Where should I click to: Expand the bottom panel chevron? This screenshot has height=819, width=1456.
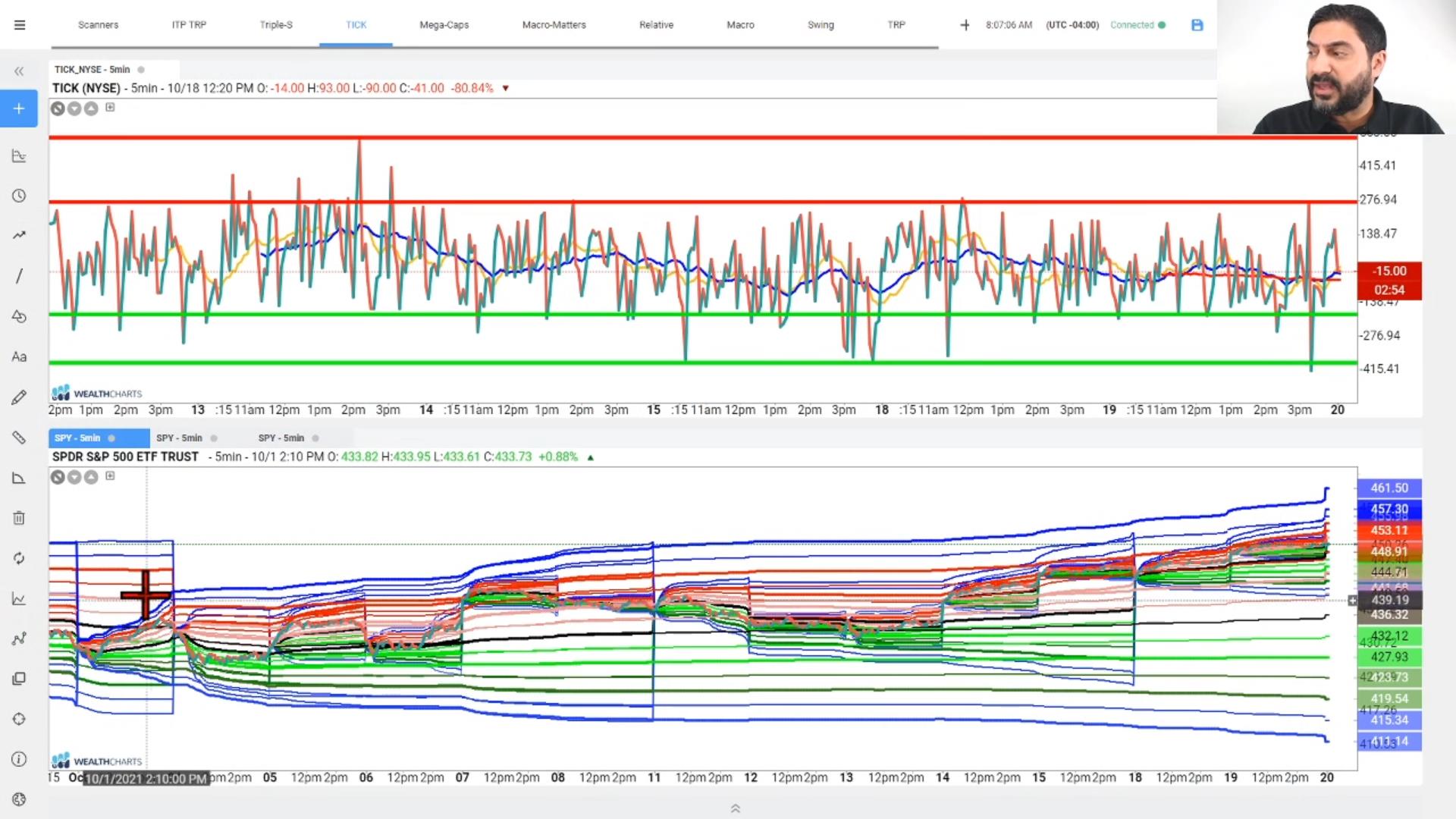pos(735,808)
